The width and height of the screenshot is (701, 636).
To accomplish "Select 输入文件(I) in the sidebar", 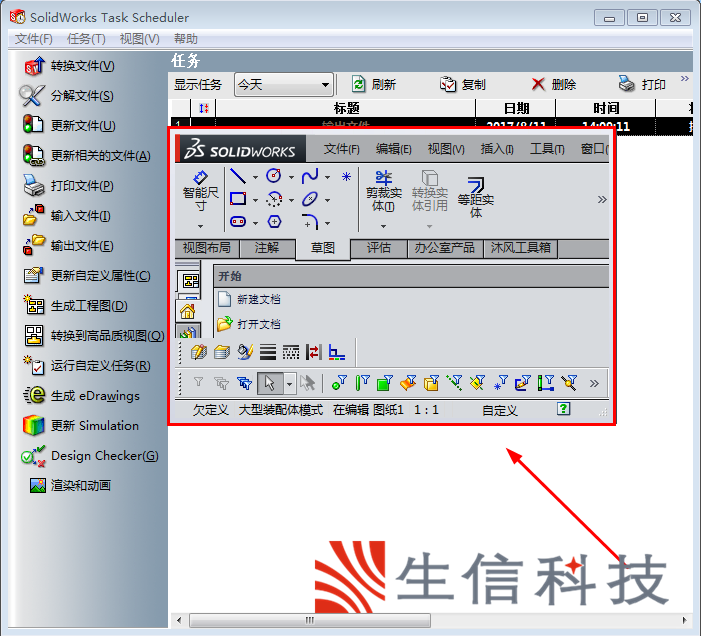I will coord(67,215).
